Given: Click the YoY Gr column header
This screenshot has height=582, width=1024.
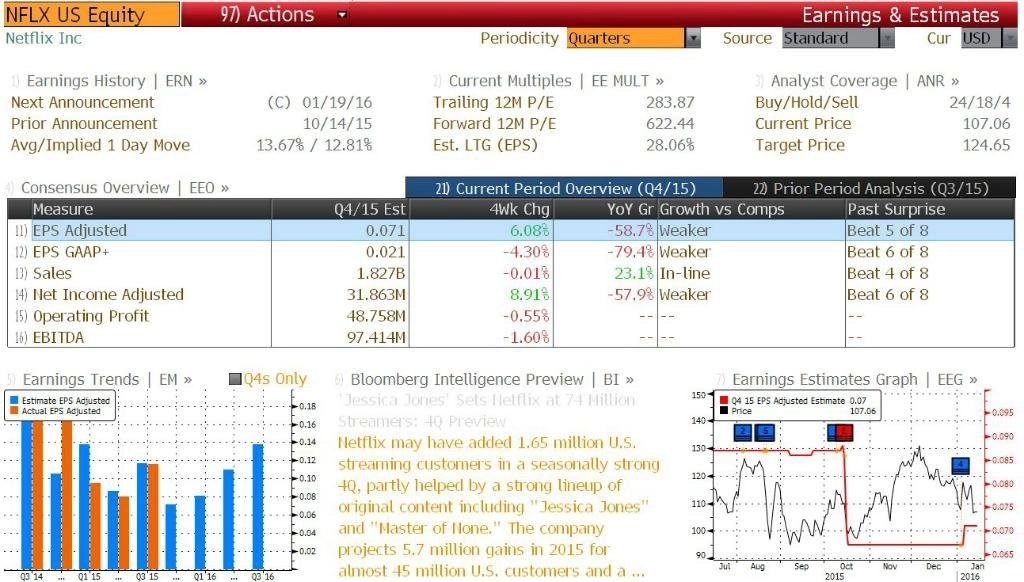Looking at the screenshot, I should click(605, 210).
